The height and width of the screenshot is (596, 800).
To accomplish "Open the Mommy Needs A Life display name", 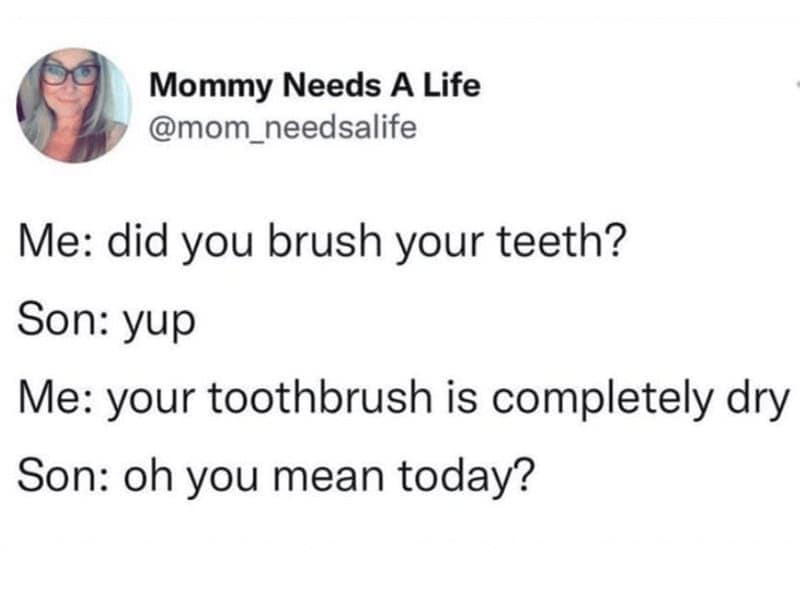I will pos(314,87).
